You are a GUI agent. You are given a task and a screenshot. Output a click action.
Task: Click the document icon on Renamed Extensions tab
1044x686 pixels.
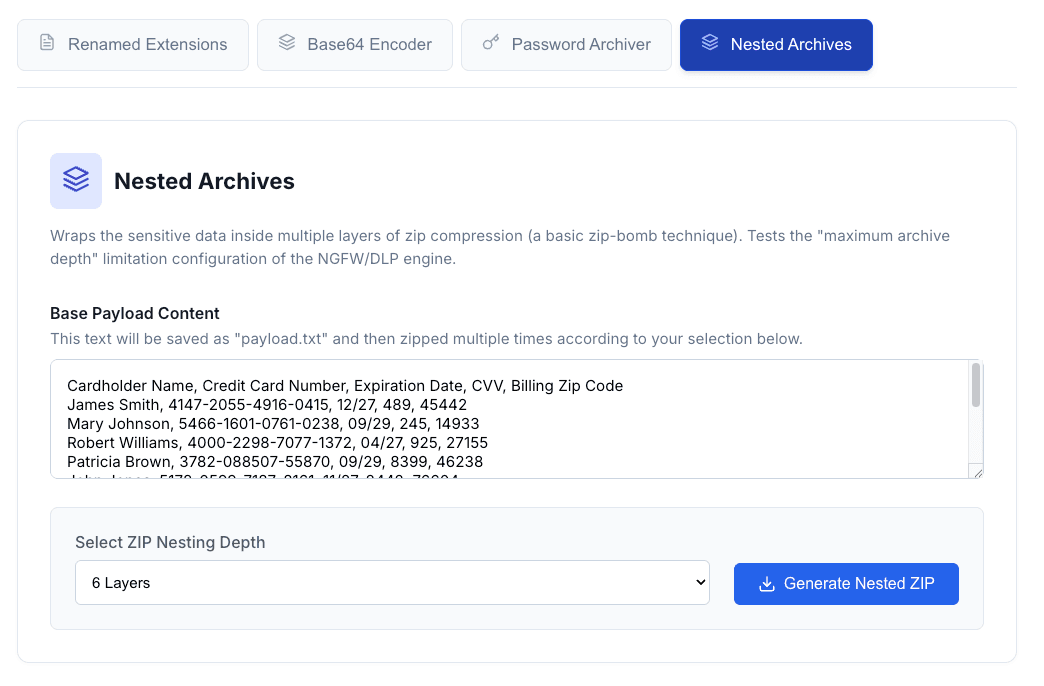(46, 44)
